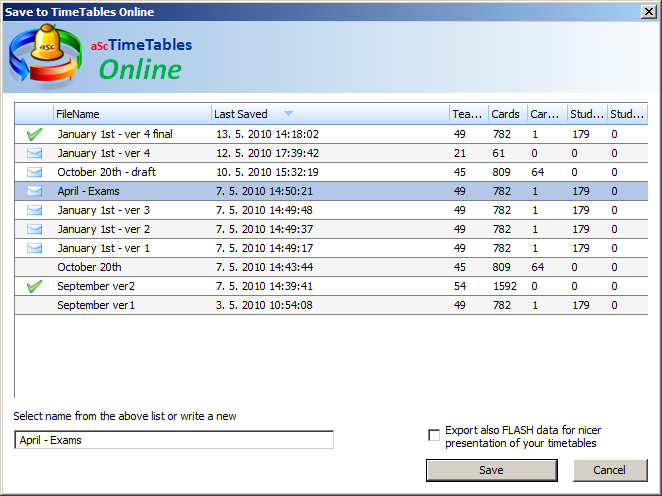Viewport: 662px width, 496px height.
Task: Close the Save to TimeTables Online dialog
Action: [647, 11]
